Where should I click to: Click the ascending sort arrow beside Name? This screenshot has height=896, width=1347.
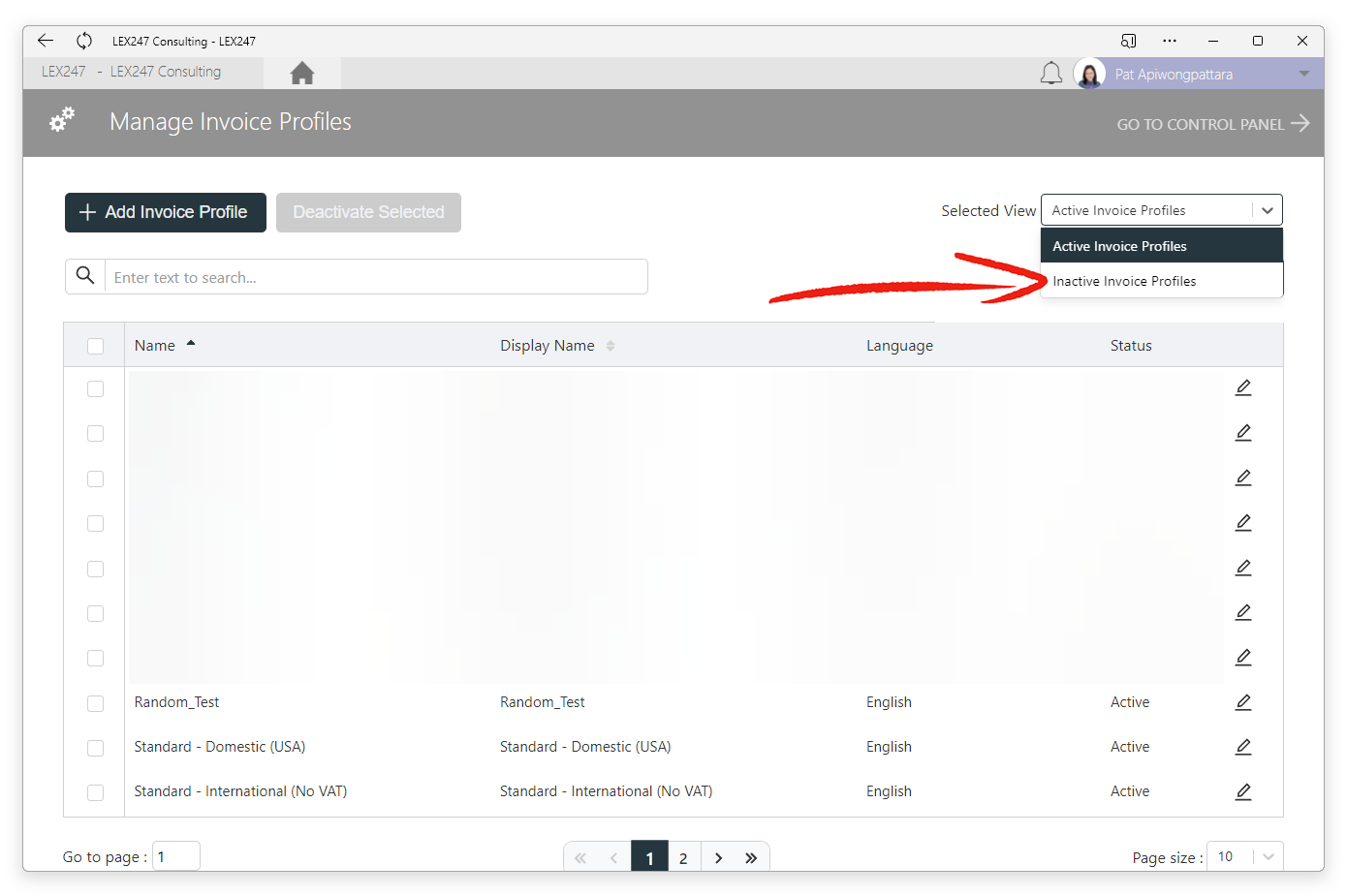click(191, 343)
